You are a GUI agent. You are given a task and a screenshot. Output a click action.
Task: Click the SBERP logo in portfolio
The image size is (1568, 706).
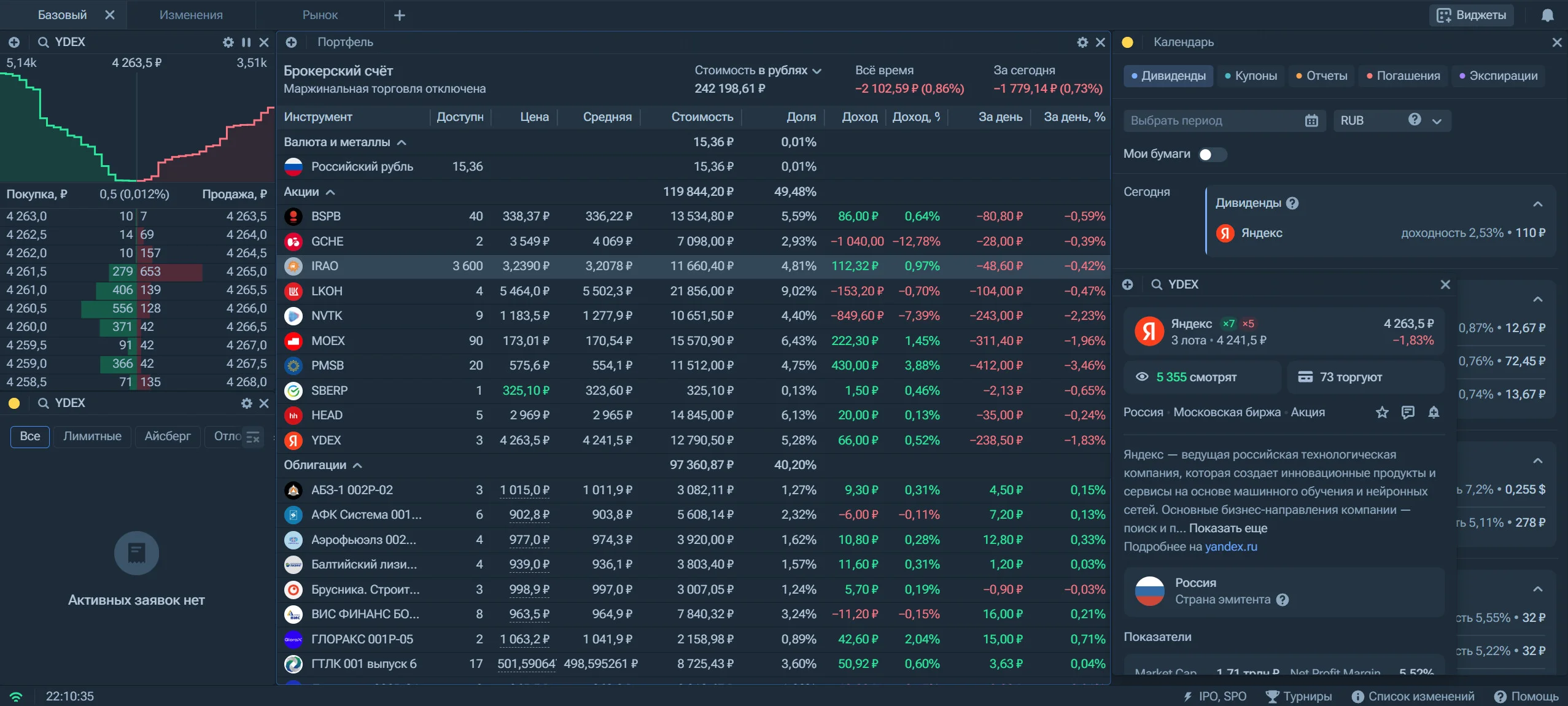[x=293, y=391]
